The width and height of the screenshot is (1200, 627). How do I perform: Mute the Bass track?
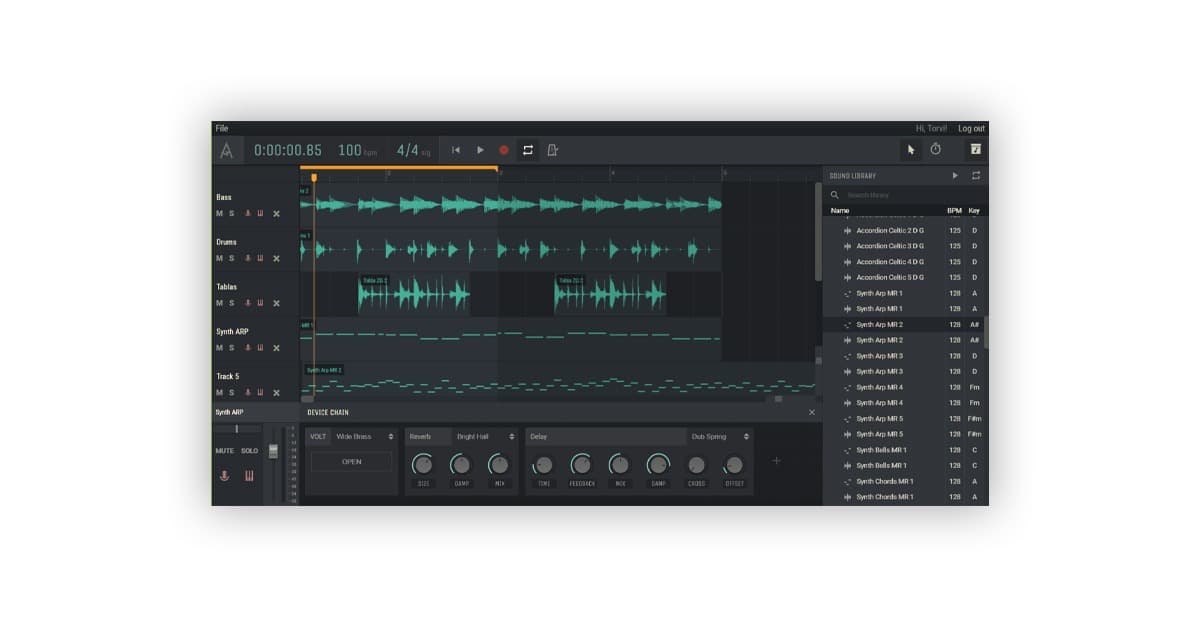pyautogui.click(x=219, y=214)
